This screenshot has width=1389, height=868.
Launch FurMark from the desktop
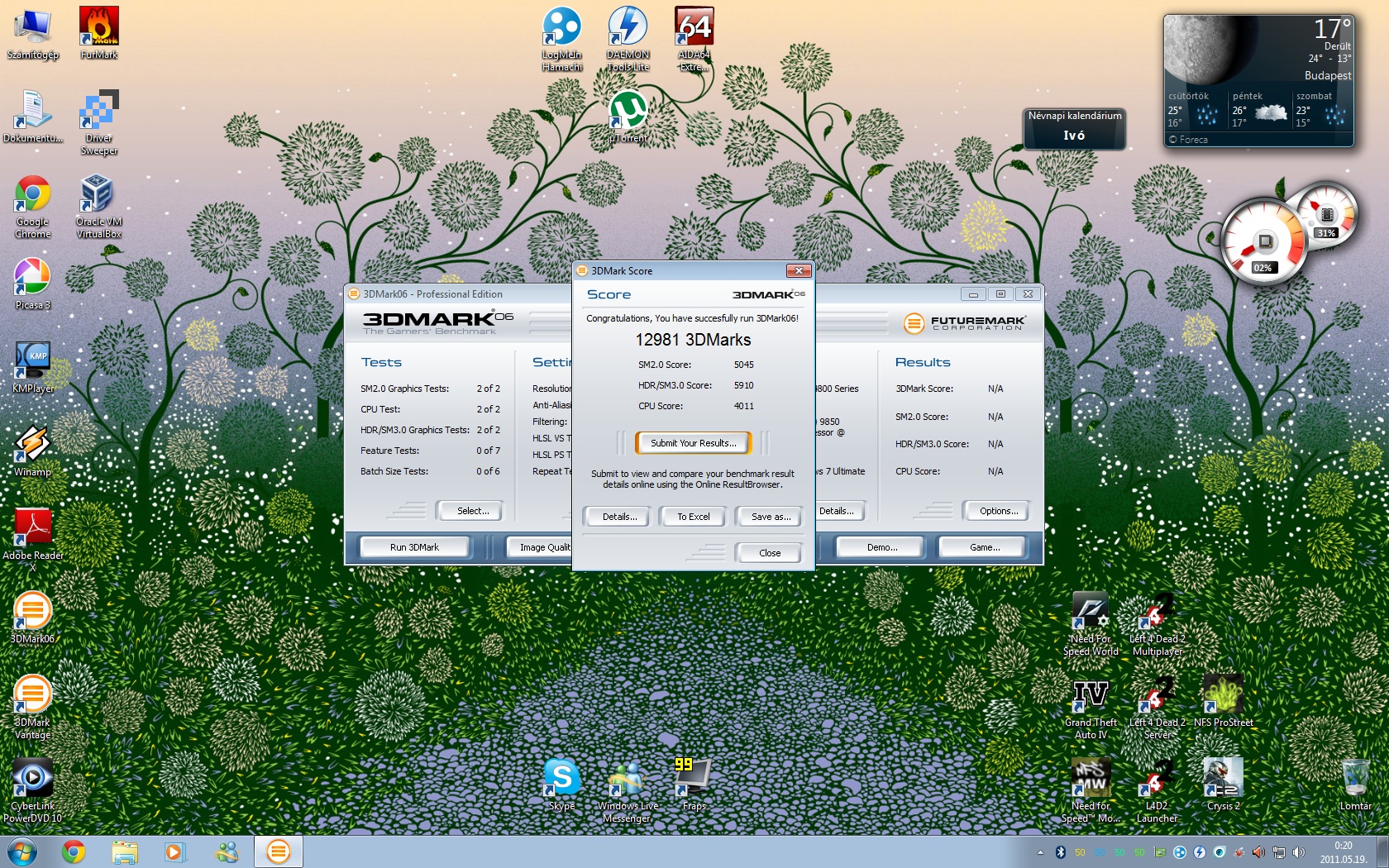click(x=99, y=33)
